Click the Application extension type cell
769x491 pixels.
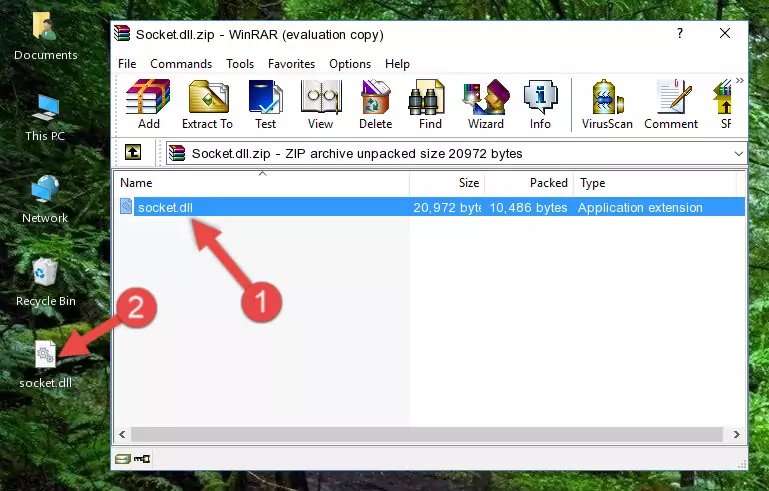[x=640, y=207]
